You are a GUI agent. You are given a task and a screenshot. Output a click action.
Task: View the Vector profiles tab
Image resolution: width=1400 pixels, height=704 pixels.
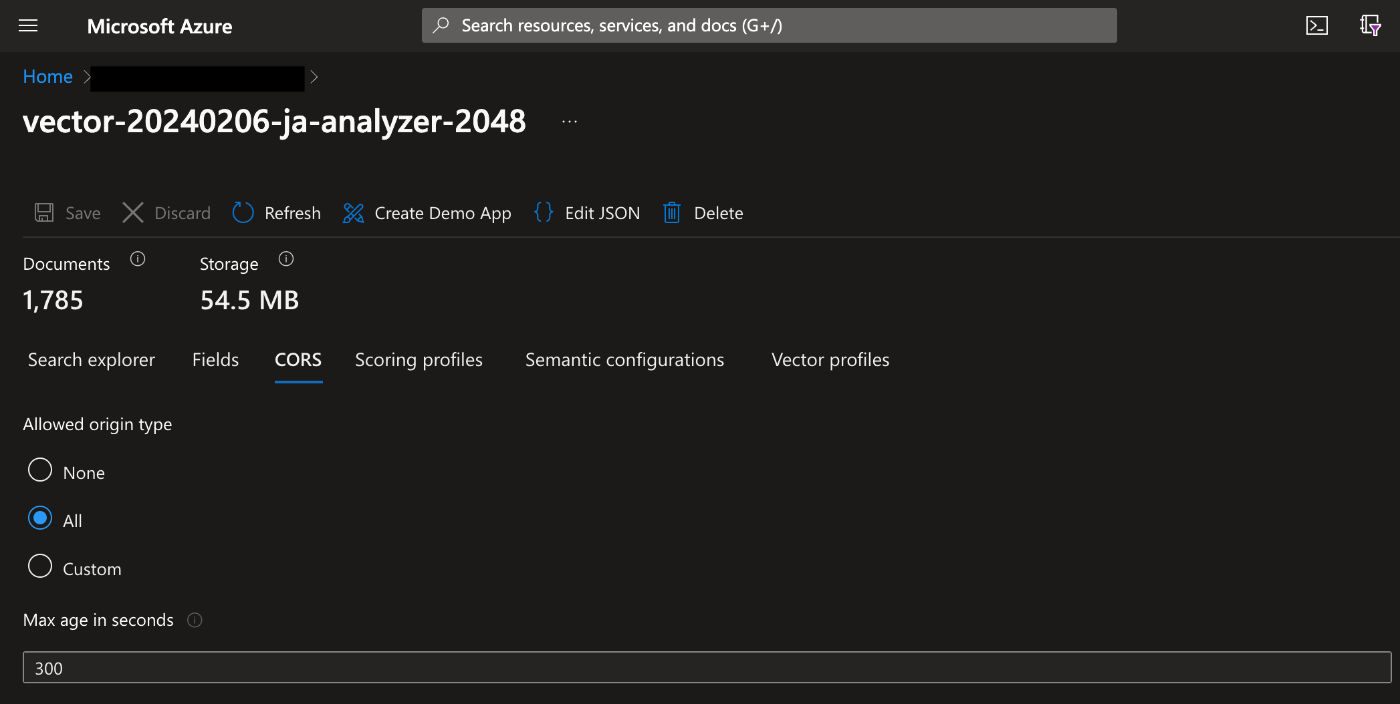tap(830, 360)
